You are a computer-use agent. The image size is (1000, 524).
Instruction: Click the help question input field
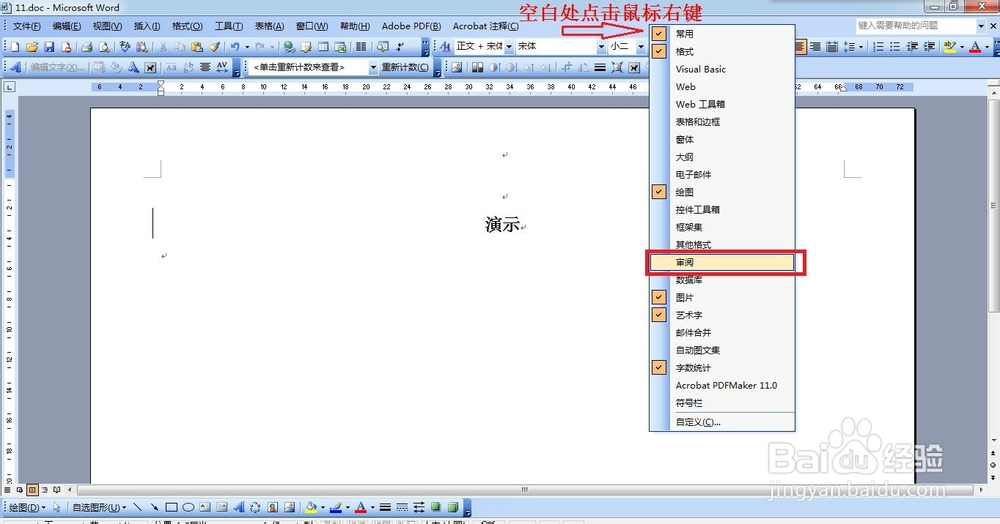(916, 25)
